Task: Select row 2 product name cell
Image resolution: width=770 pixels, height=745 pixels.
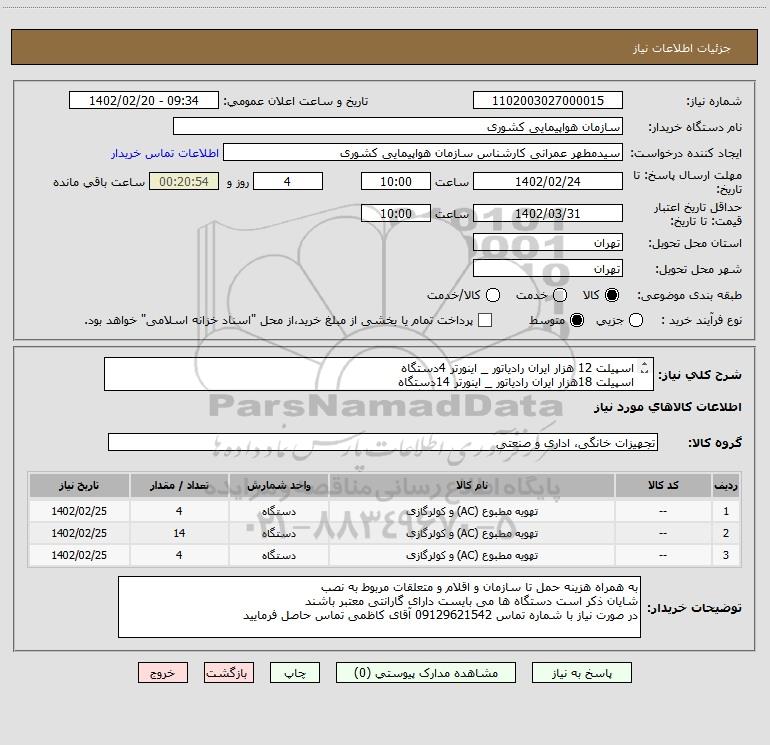Action: click(472, 533)
